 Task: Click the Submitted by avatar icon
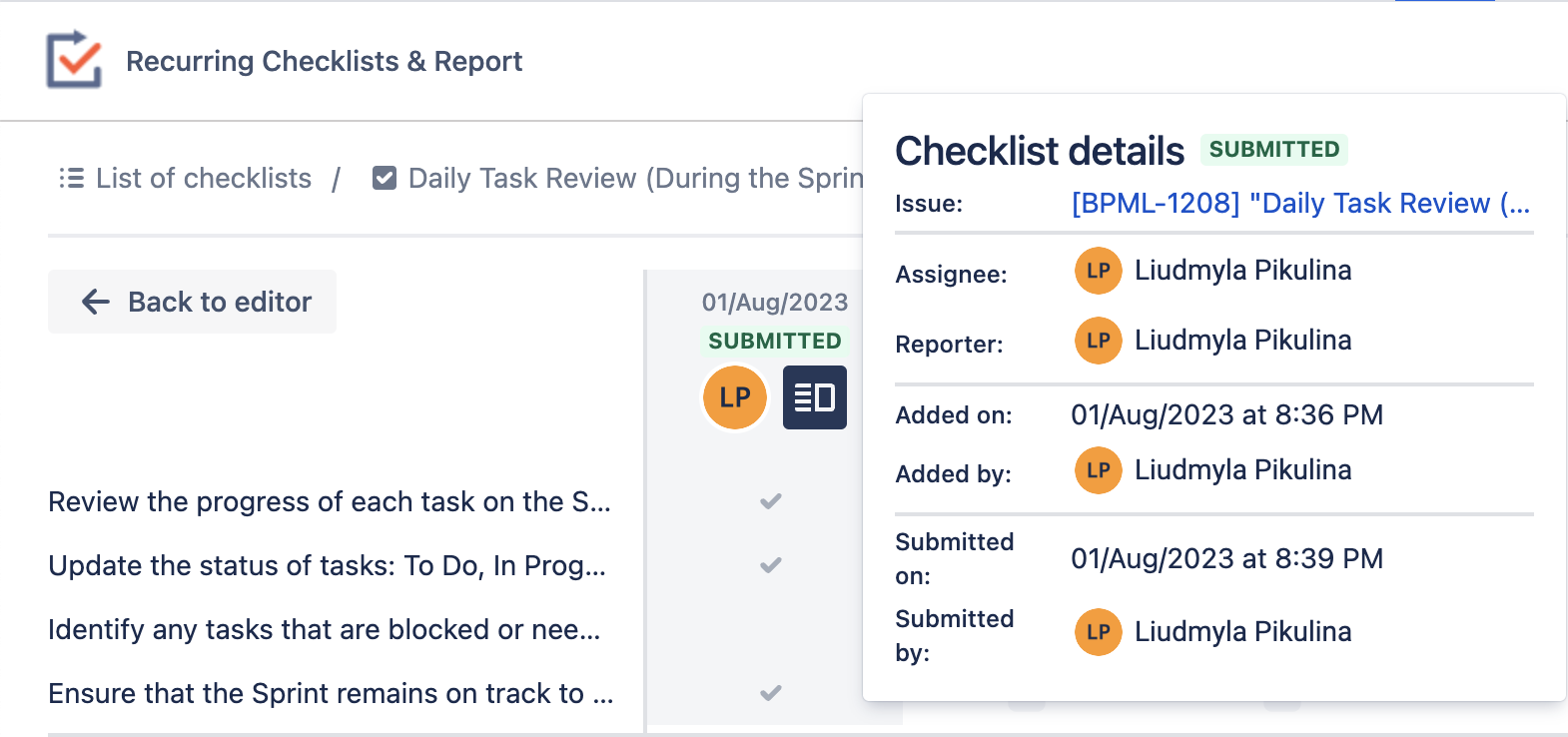1098,632
